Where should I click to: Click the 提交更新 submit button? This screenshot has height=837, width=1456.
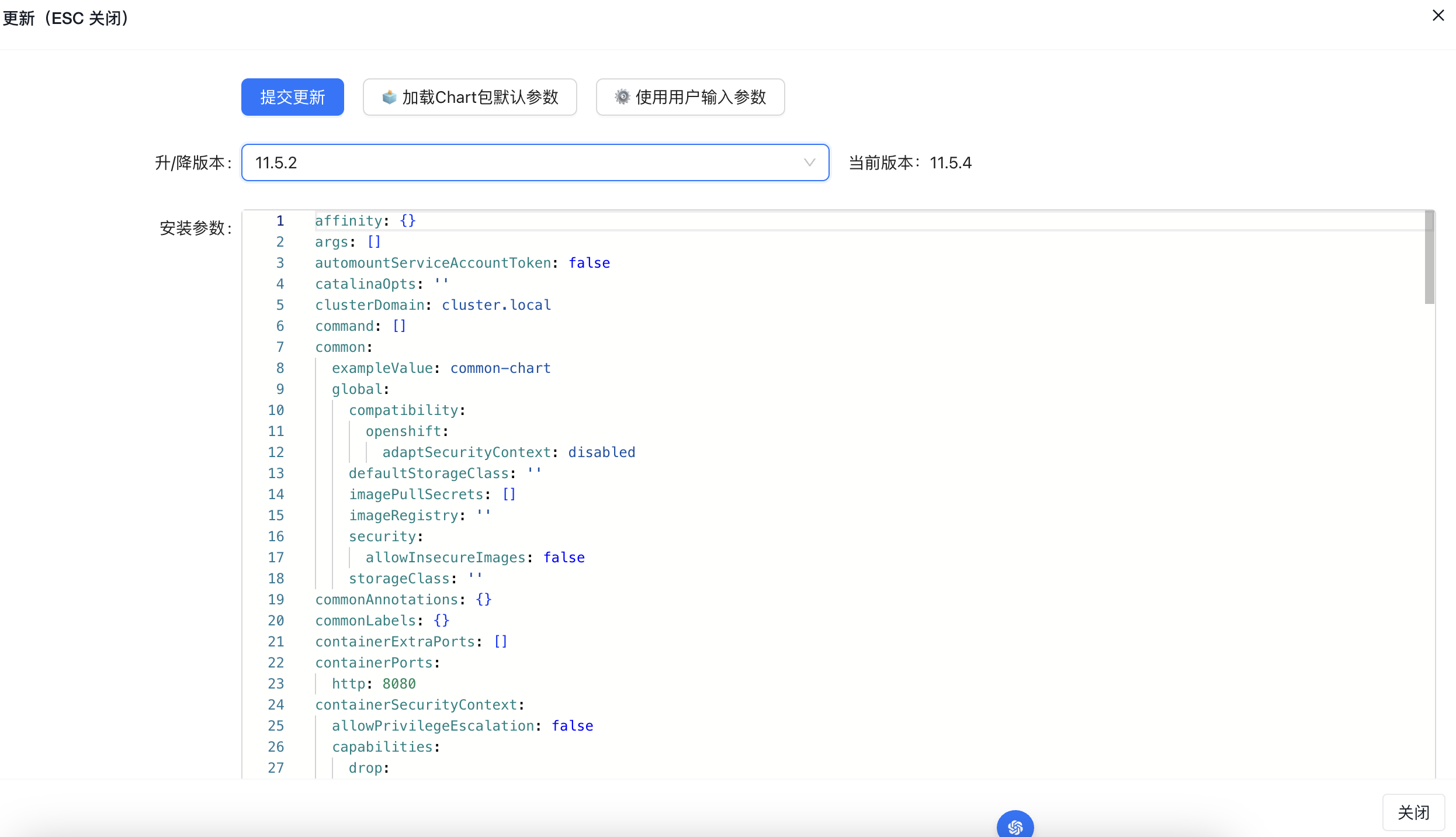coord(292,97)
